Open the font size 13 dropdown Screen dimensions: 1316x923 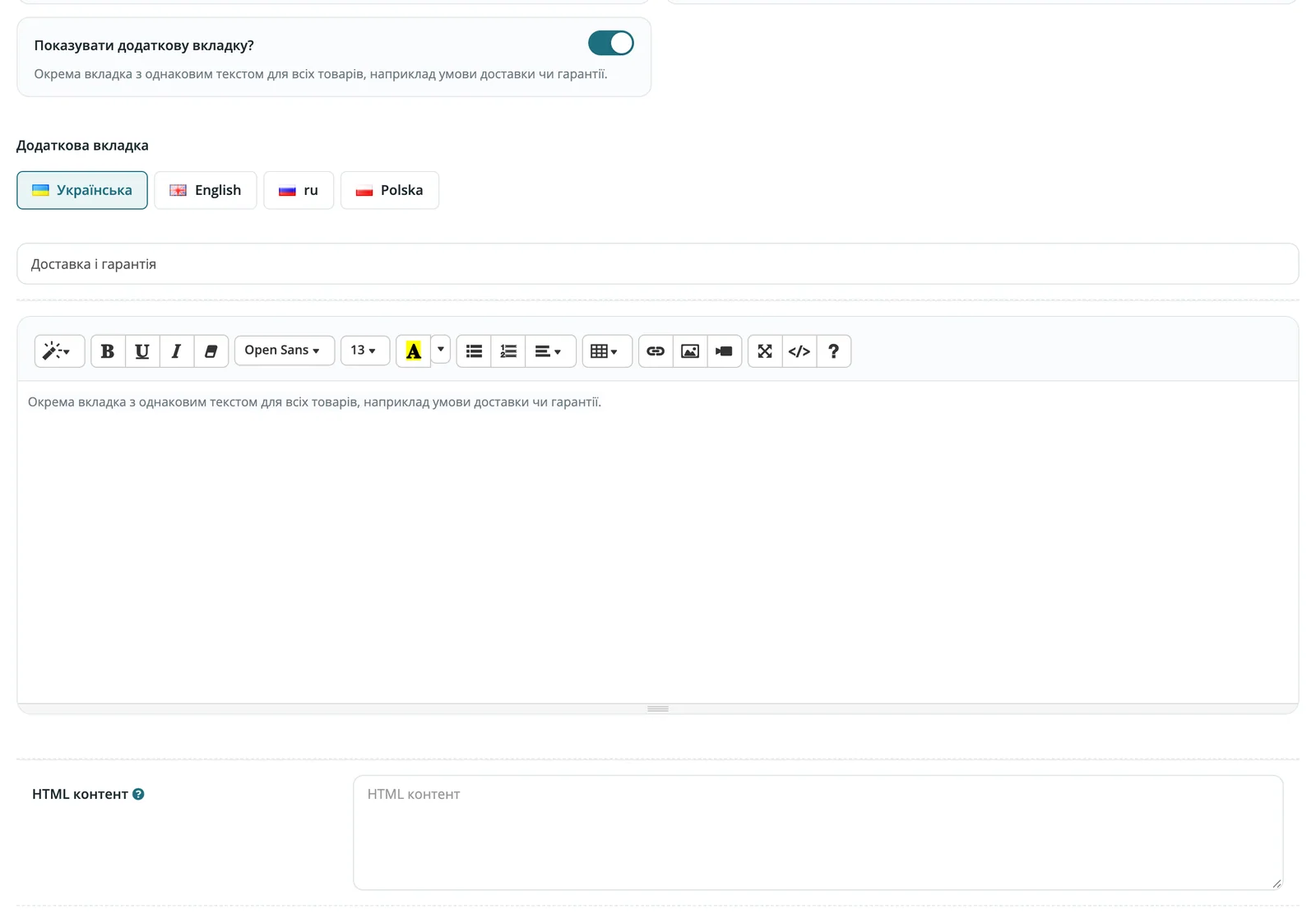365,350
